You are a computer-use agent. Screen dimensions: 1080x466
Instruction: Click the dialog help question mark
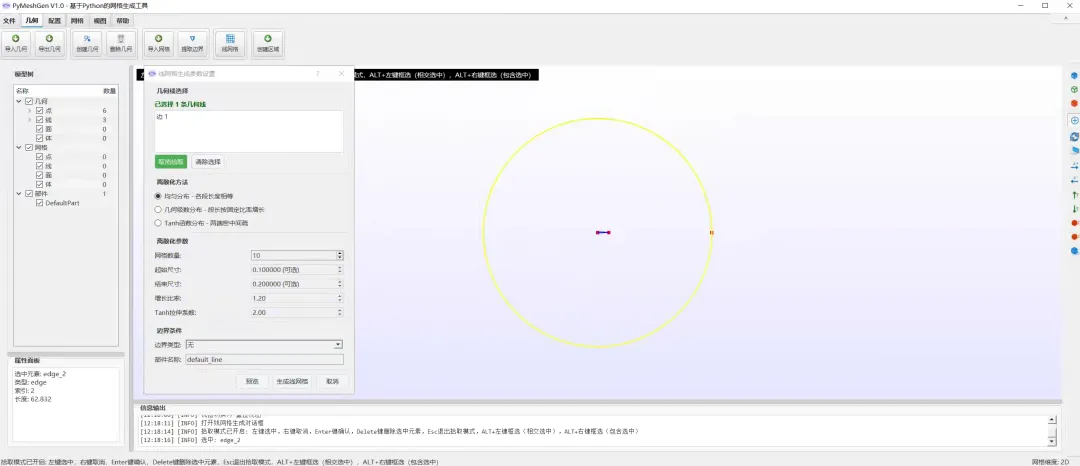[x=318, y=73]
